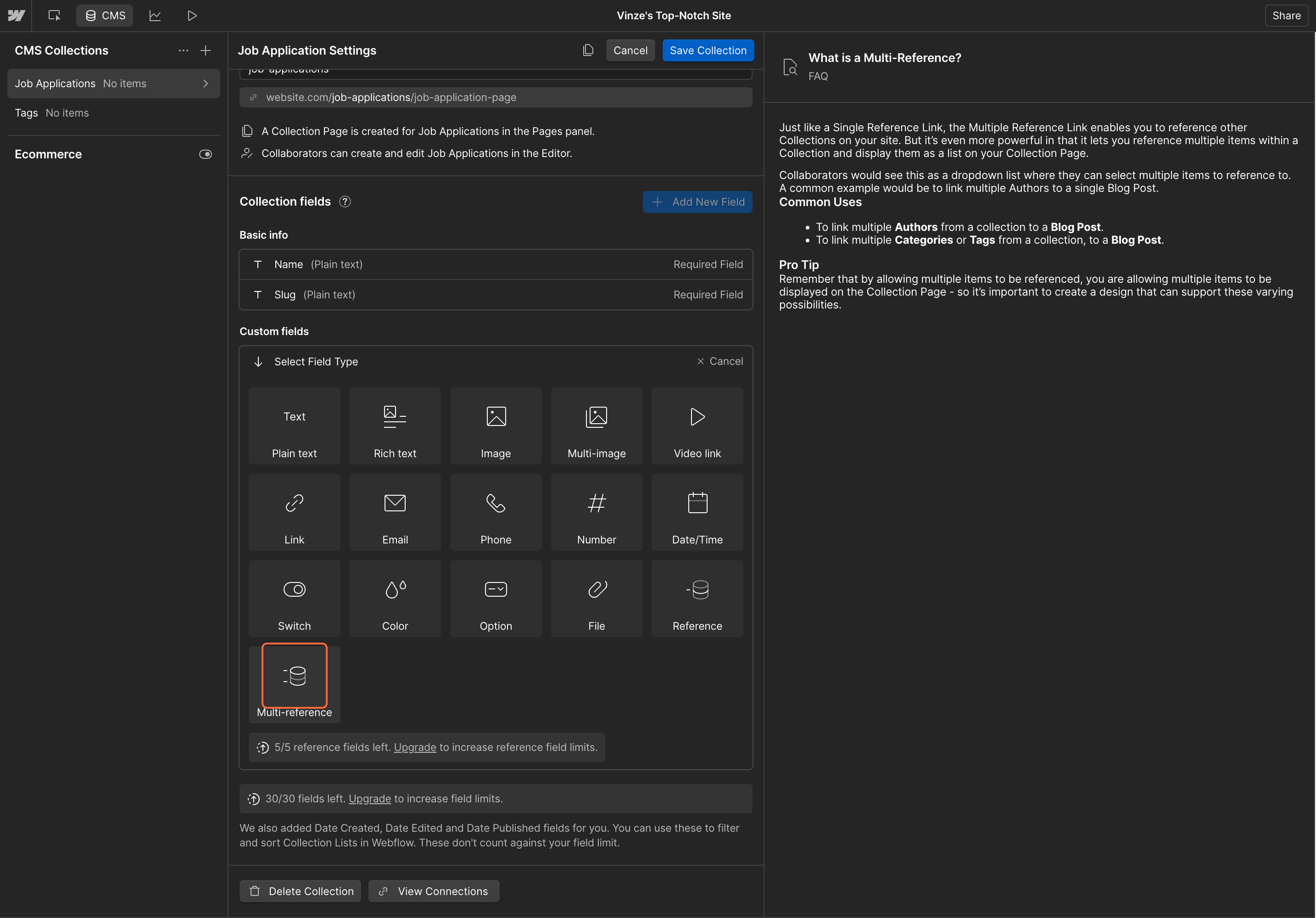1316x918 pixels.
Task: Open the analytics chart icon
Action: click(155, 16)
